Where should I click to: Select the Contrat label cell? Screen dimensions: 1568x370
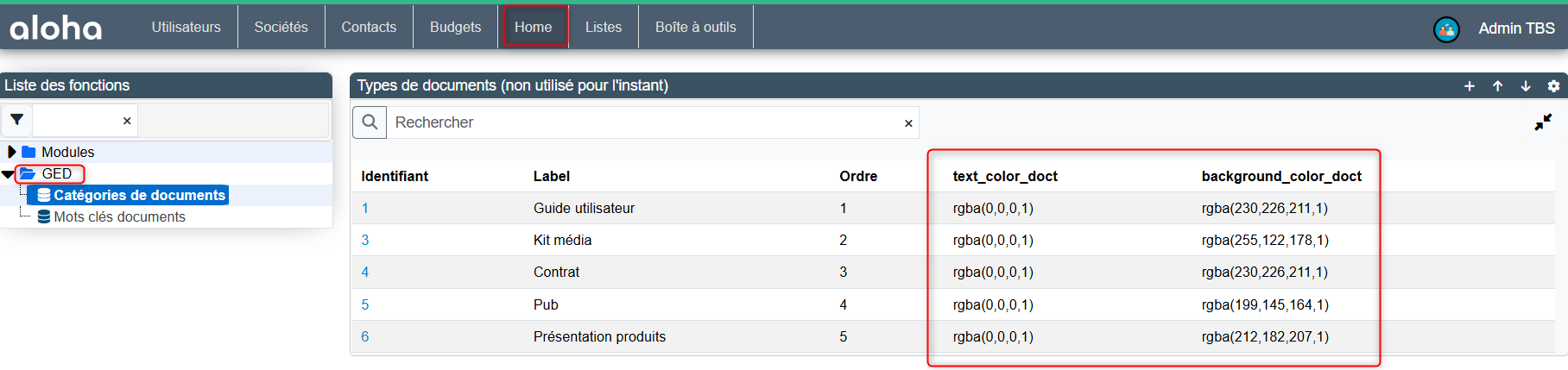pyautogui.click(x=556, y=272)
